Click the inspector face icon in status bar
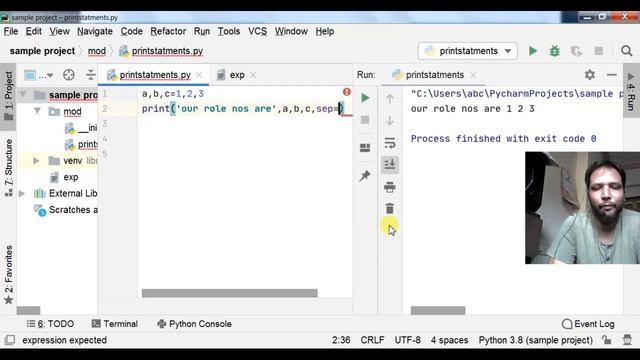Image resolution: width=640 pixels, height=360 pixels. click(627, 340)
